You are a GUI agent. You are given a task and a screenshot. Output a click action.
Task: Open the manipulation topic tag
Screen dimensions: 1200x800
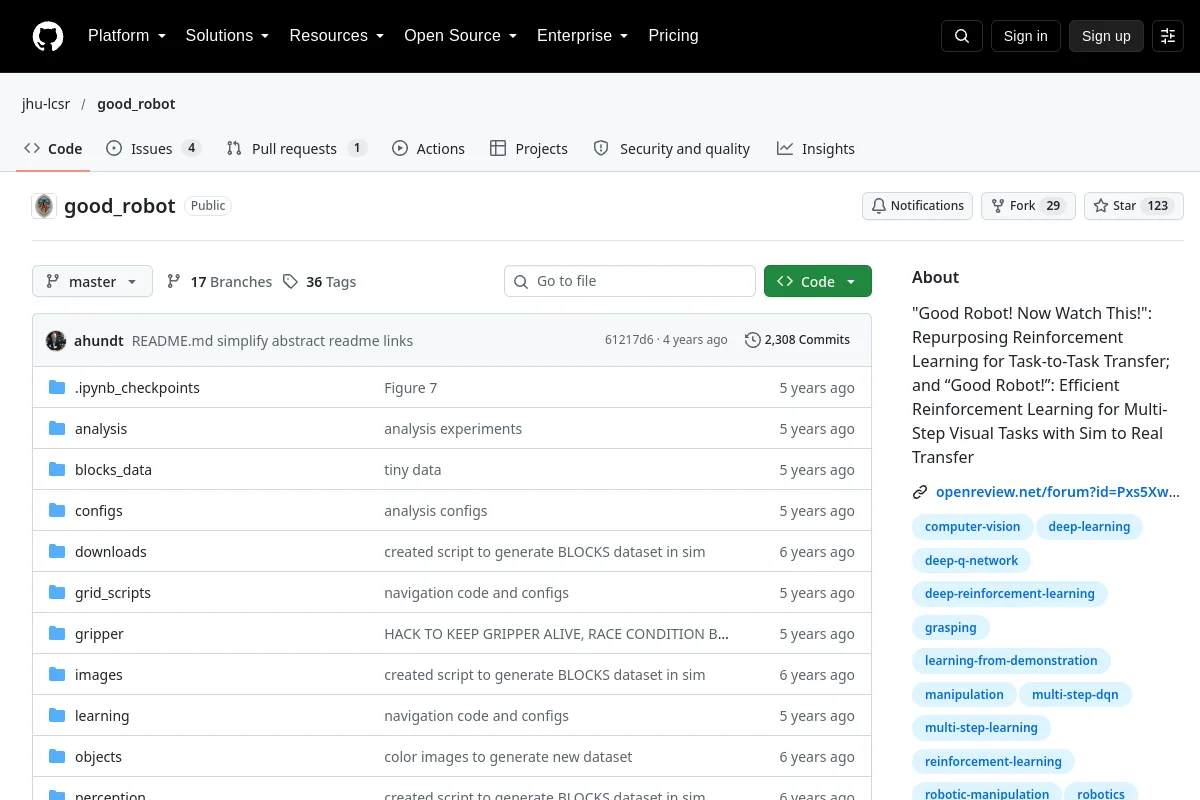964,695
